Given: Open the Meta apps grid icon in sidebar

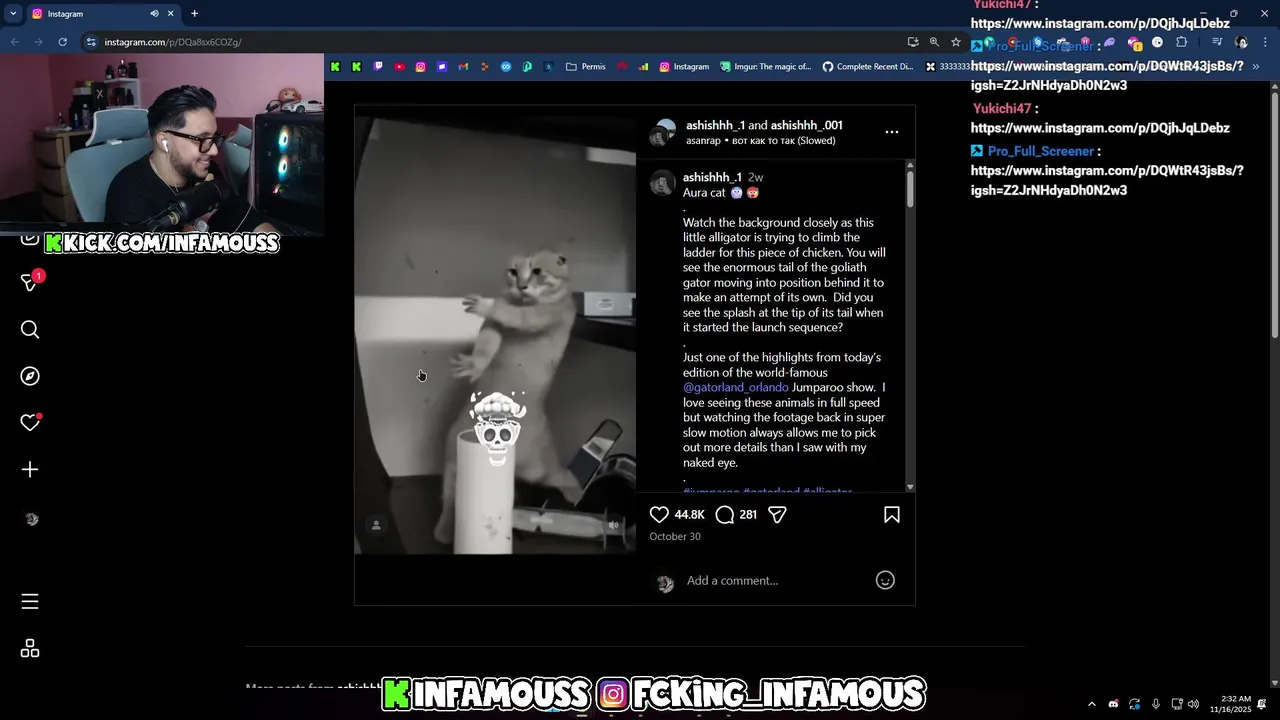Looking at the screenshot, I should 30,649.
